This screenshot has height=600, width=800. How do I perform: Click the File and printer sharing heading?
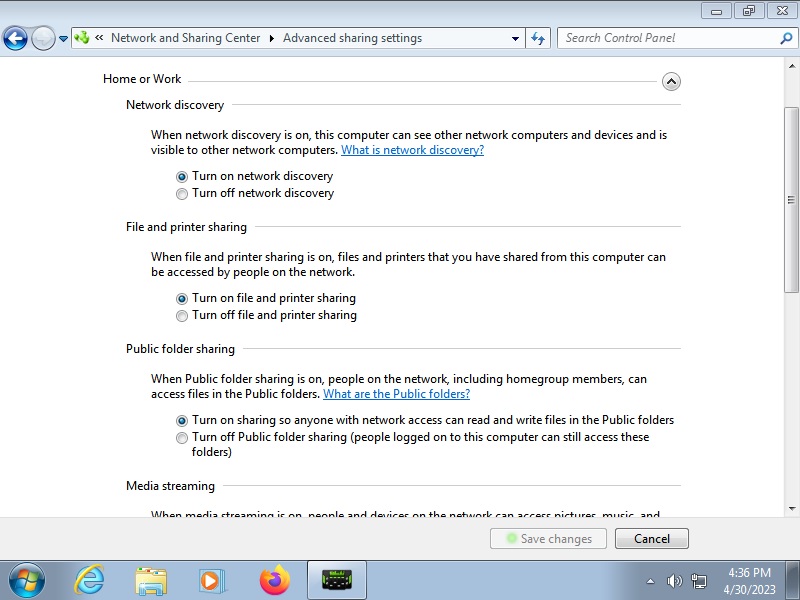(x=186, y=227)
